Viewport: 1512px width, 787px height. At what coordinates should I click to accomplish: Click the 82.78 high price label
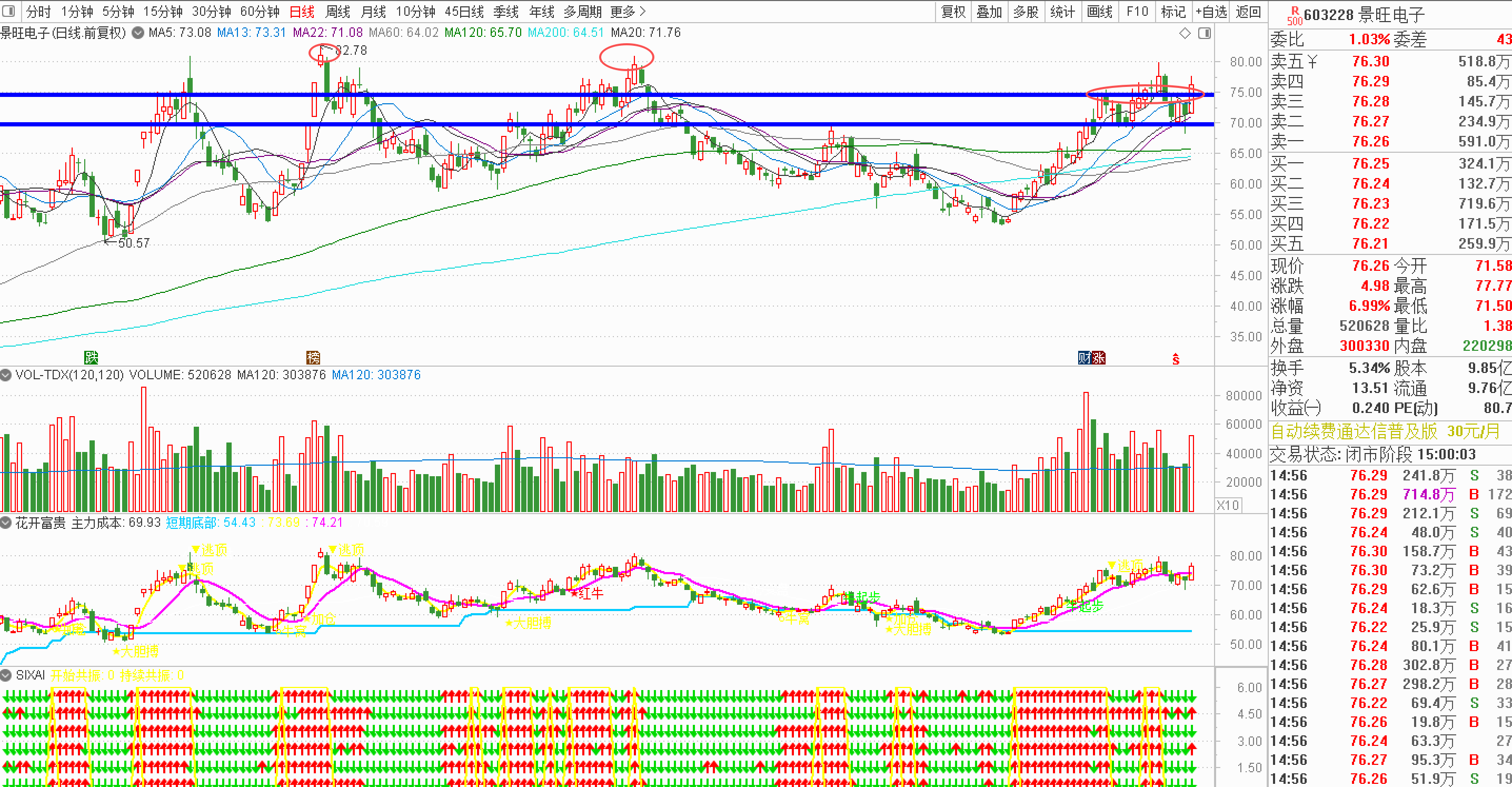(x=351, y=51)
